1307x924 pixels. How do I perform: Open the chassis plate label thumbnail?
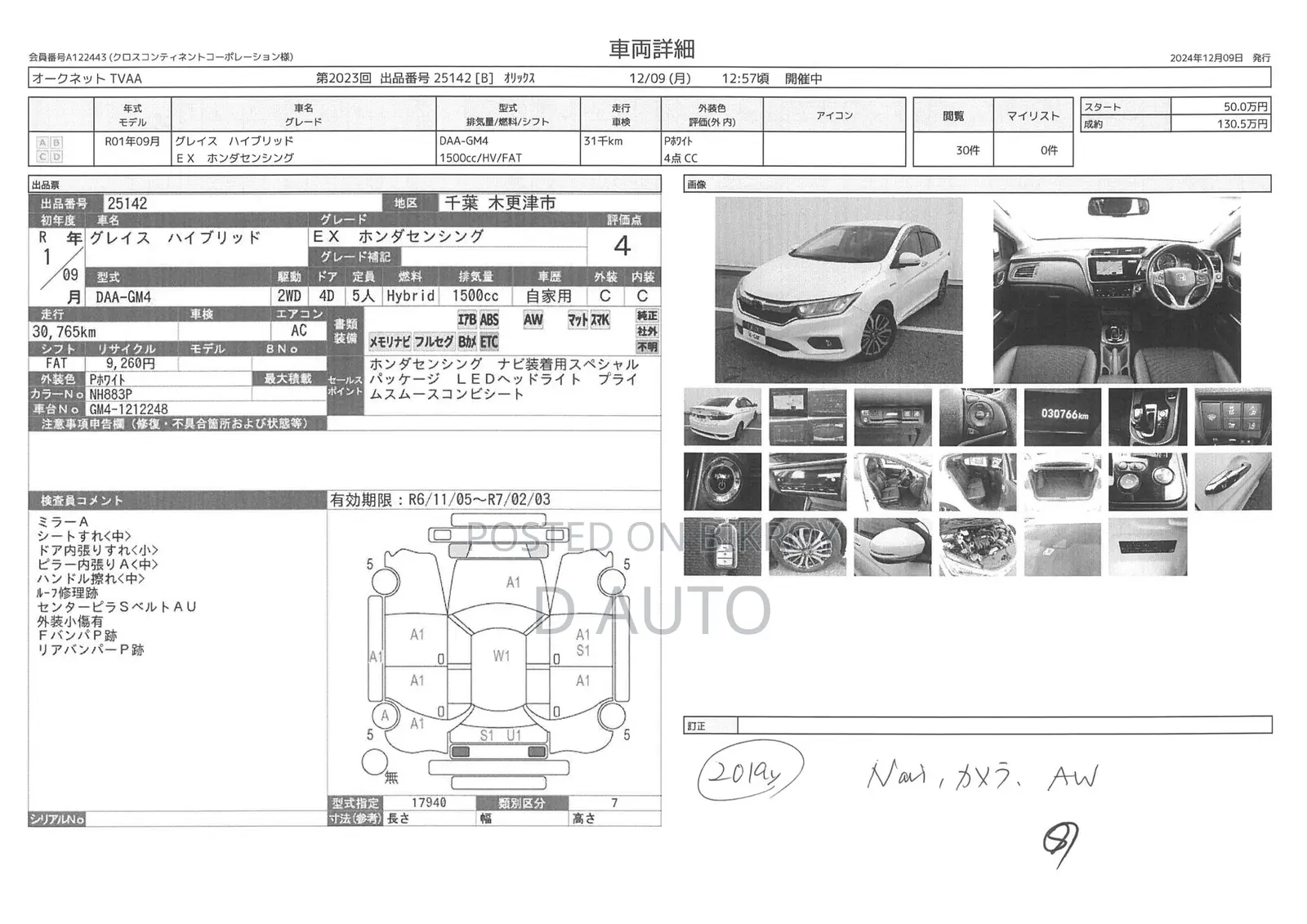1148,547
